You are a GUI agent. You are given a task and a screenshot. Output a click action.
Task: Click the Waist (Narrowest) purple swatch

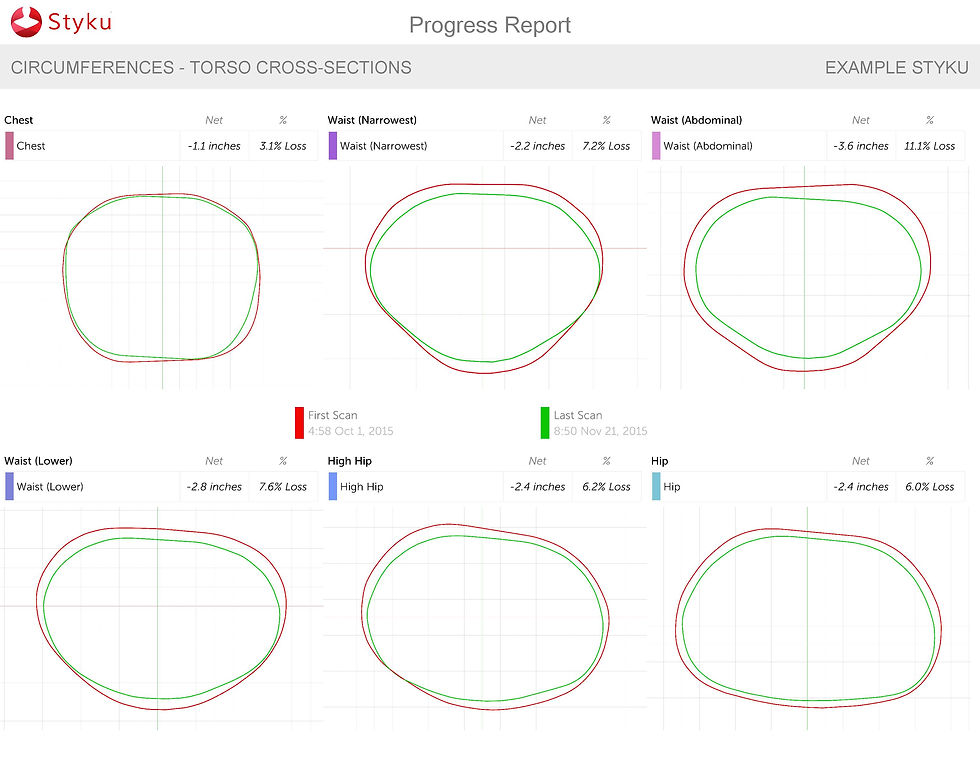[333, 146]
